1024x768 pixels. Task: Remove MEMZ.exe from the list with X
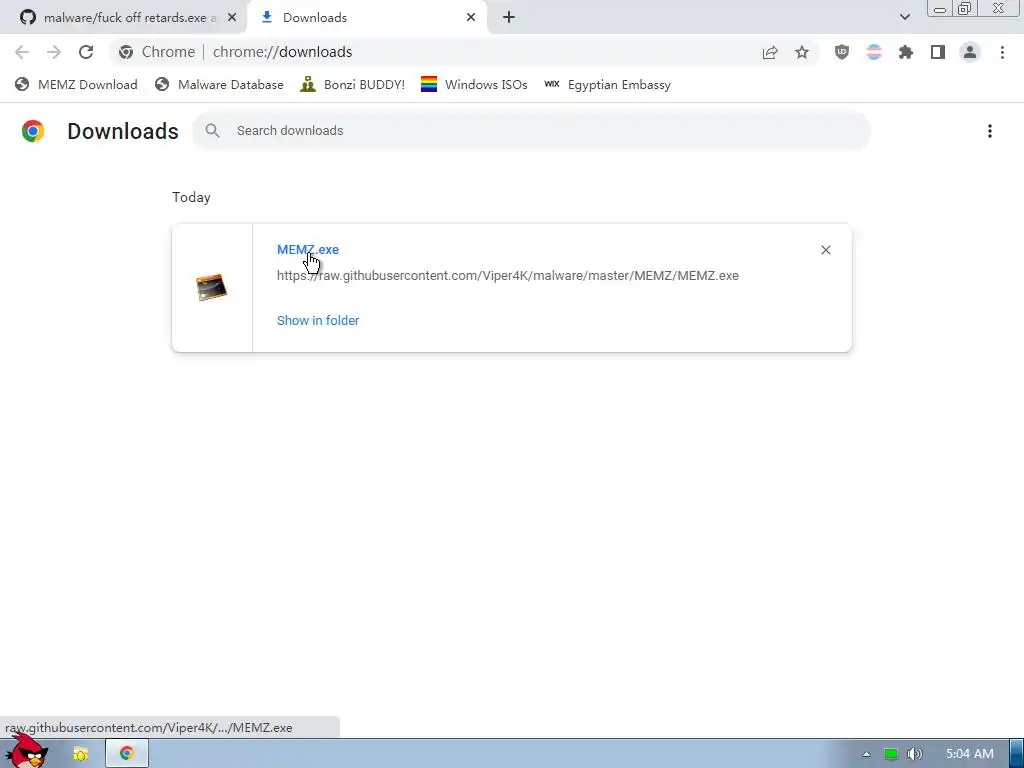pyautogui.click(x=825, y=250)
